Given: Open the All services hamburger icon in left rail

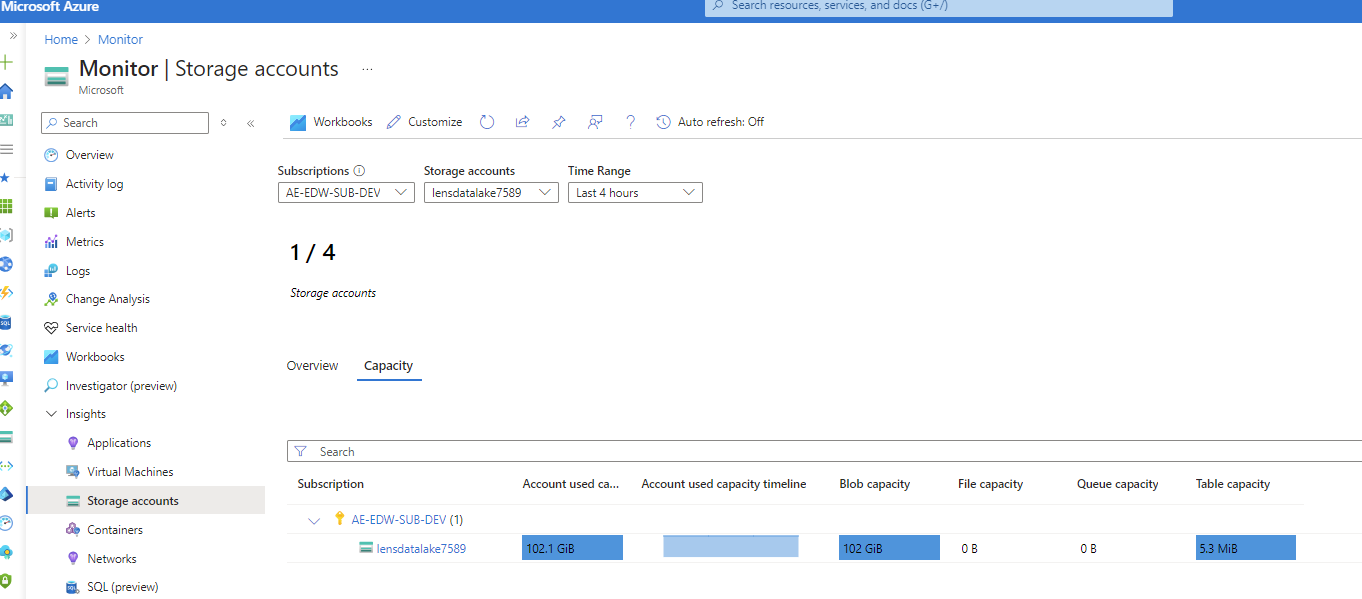Looking at the screenshot, I should point(6,149).
